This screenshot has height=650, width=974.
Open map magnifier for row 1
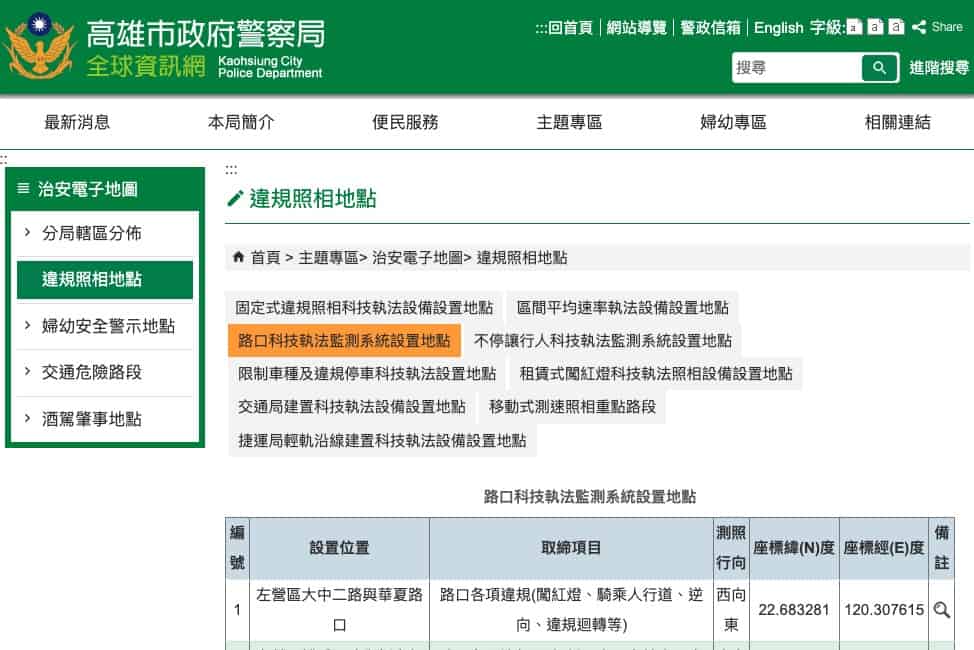tap(941, 610)
